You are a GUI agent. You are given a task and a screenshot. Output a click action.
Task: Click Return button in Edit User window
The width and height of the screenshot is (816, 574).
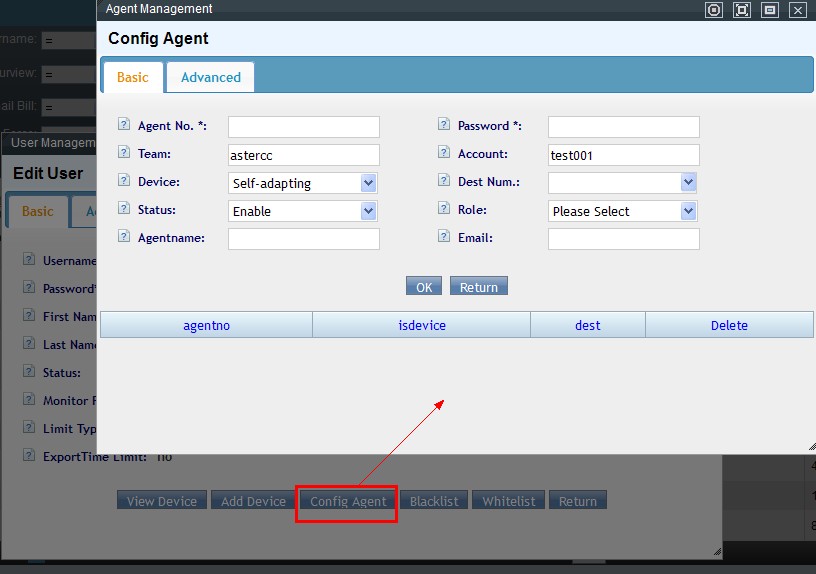click(x=578, y=501)
